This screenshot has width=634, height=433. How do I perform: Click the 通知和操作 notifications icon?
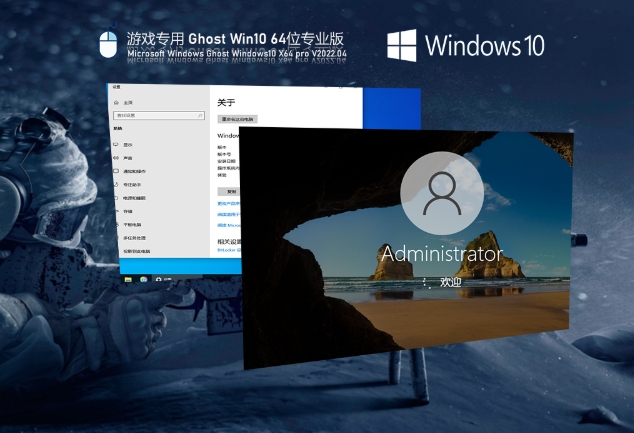(x=117, y=171)
